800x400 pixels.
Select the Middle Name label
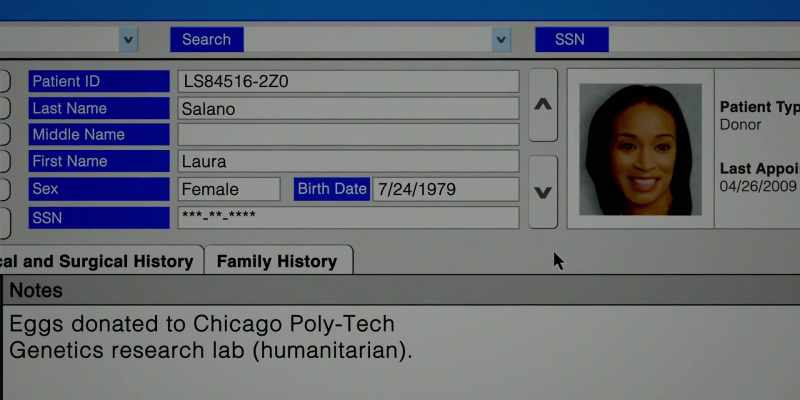99,135
